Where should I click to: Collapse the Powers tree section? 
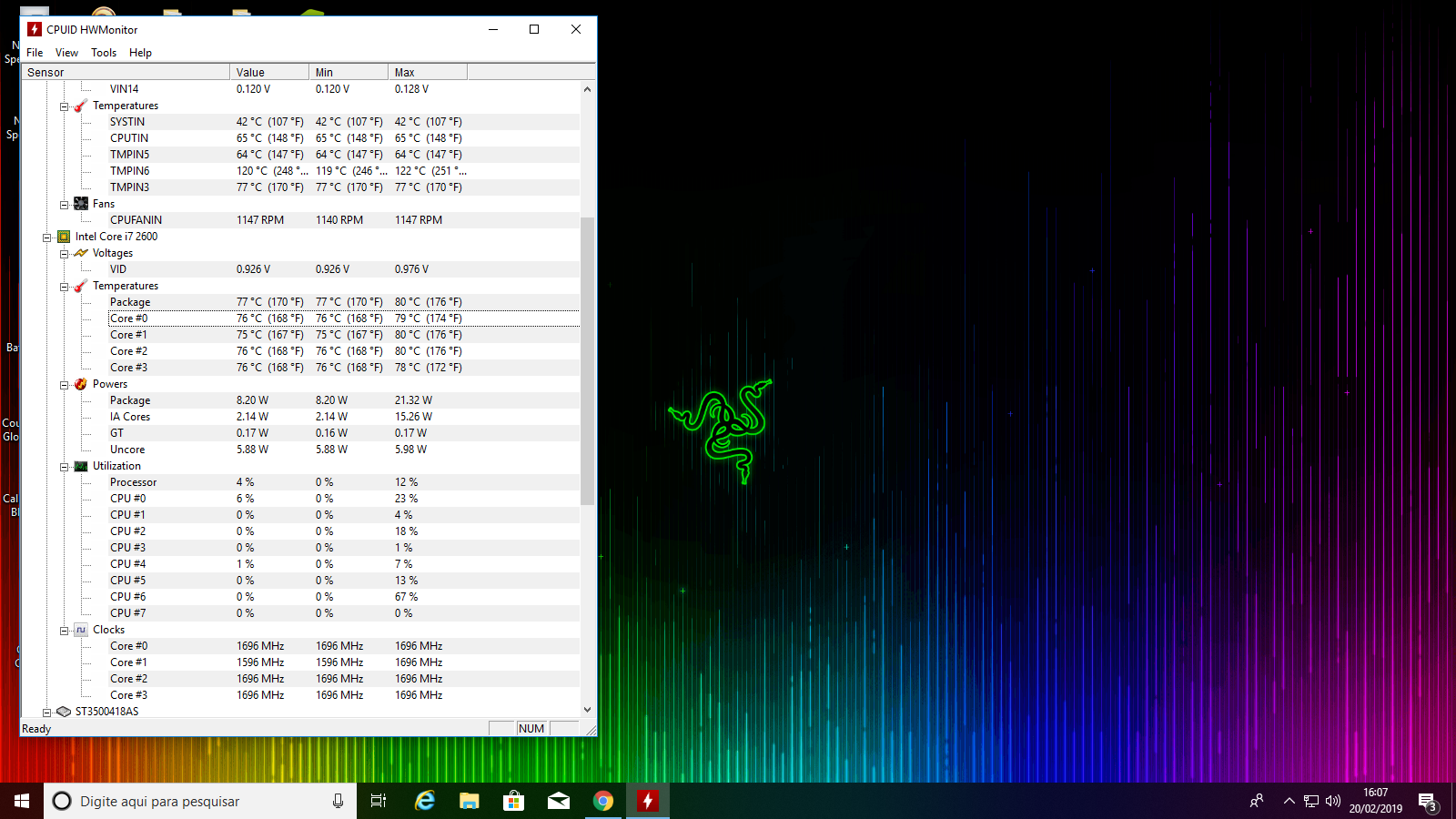click(x=64, y=385)
